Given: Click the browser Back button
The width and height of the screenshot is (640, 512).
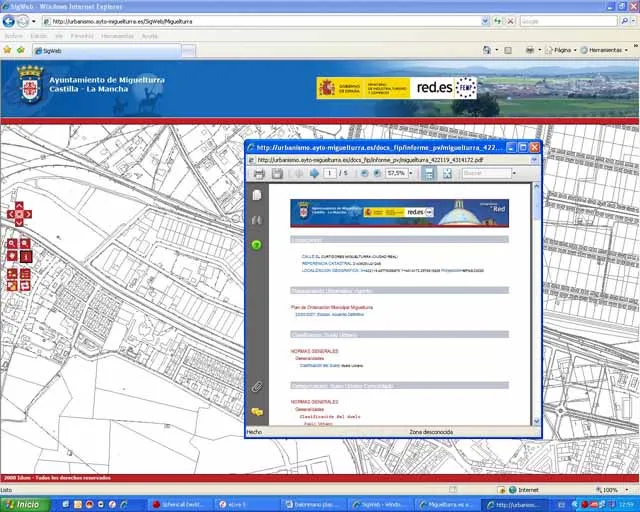Looking at the screenshot, I should click(x=9, y=21).
